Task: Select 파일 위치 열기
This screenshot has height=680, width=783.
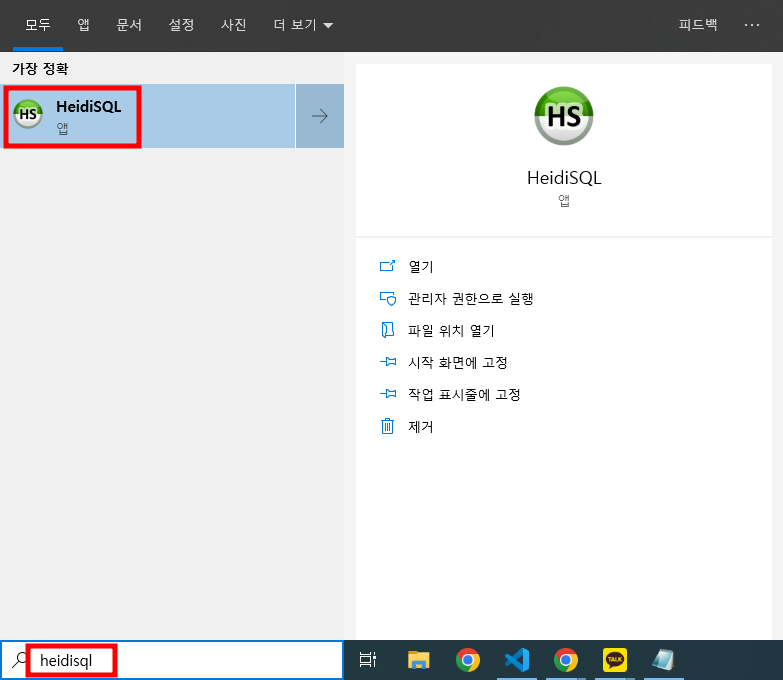Action: pyautogui.click(x=451, y=331)
